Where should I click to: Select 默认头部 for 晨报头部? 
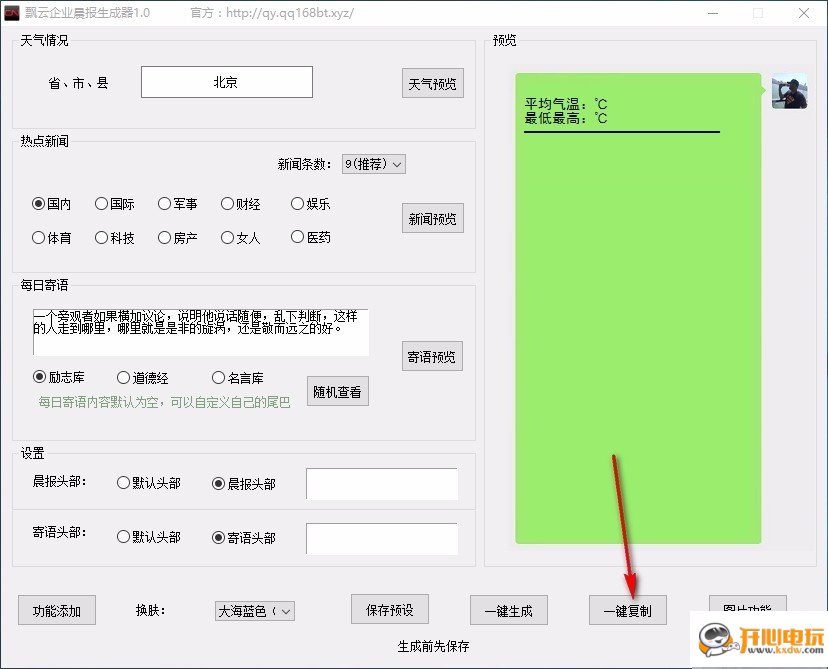tap(149, 483)
